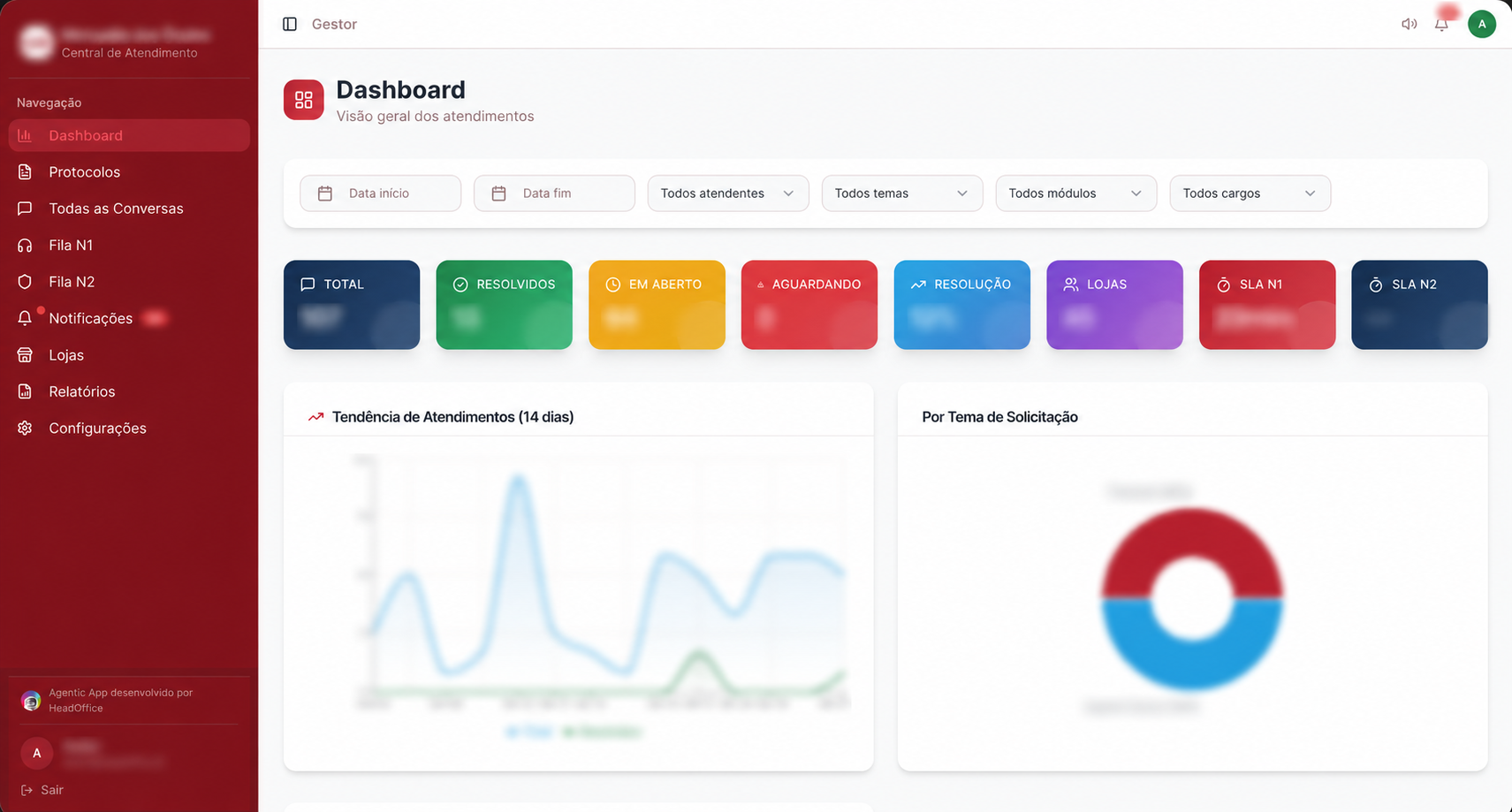This screenshot has width=1512, height=812.
Task: Open the Fila N1 queue
Action: (129, 246)
